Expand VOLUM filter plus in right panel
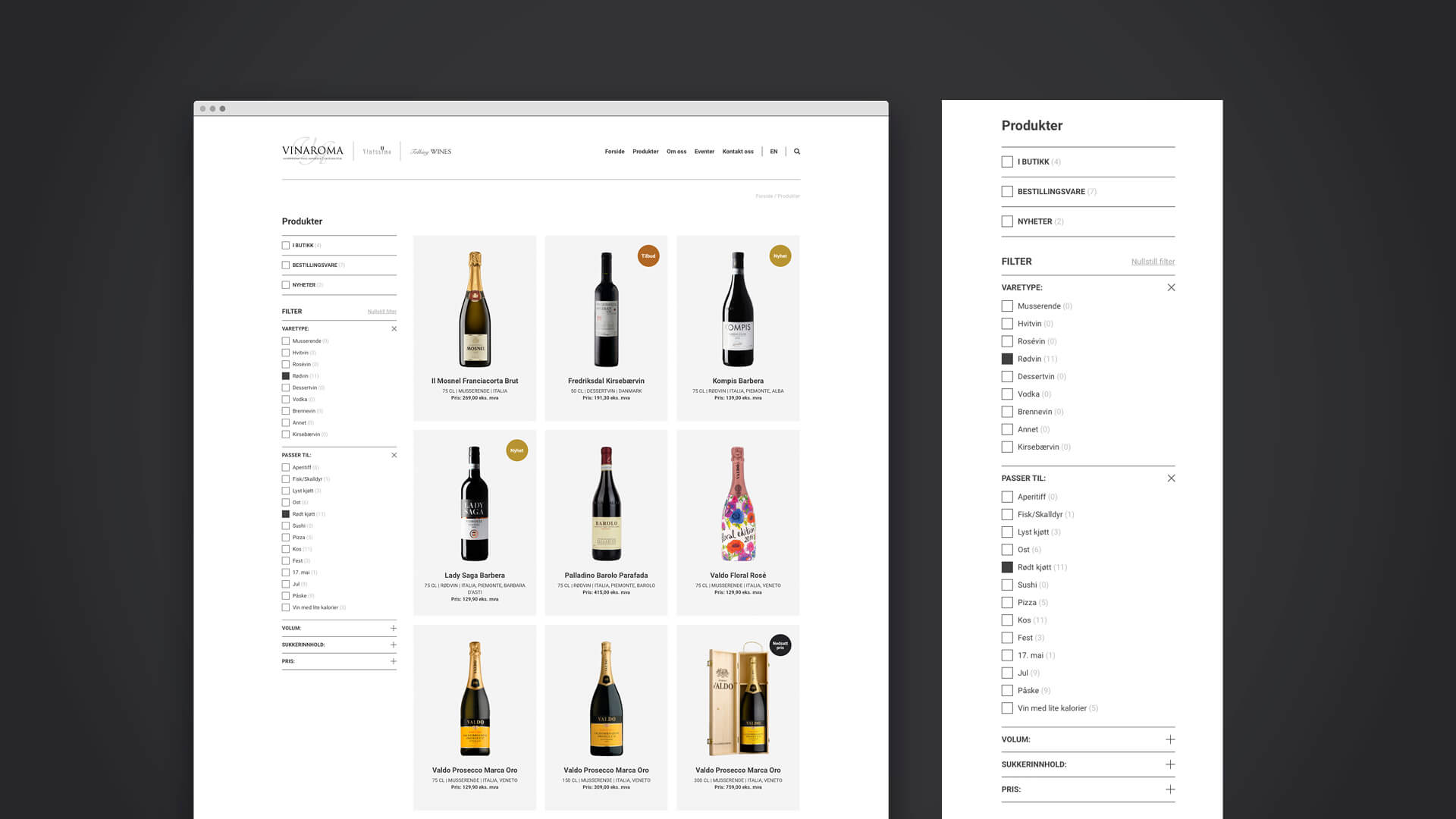Image resolution: width=1456 pixels, height=819 pixels. (x=1170, y=739)
